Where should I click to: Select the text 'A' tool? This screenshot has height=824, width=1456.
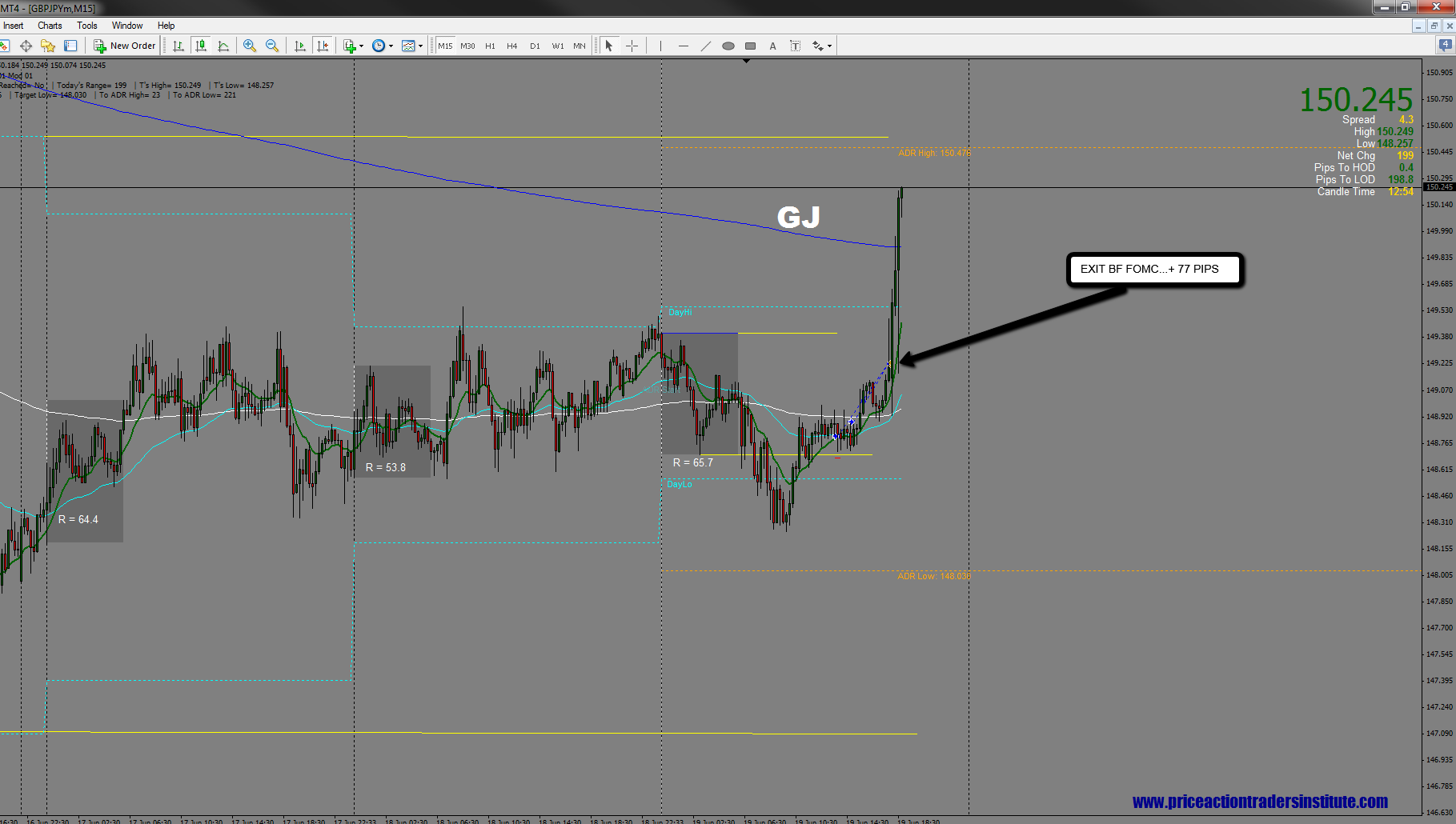coord(772,46)
